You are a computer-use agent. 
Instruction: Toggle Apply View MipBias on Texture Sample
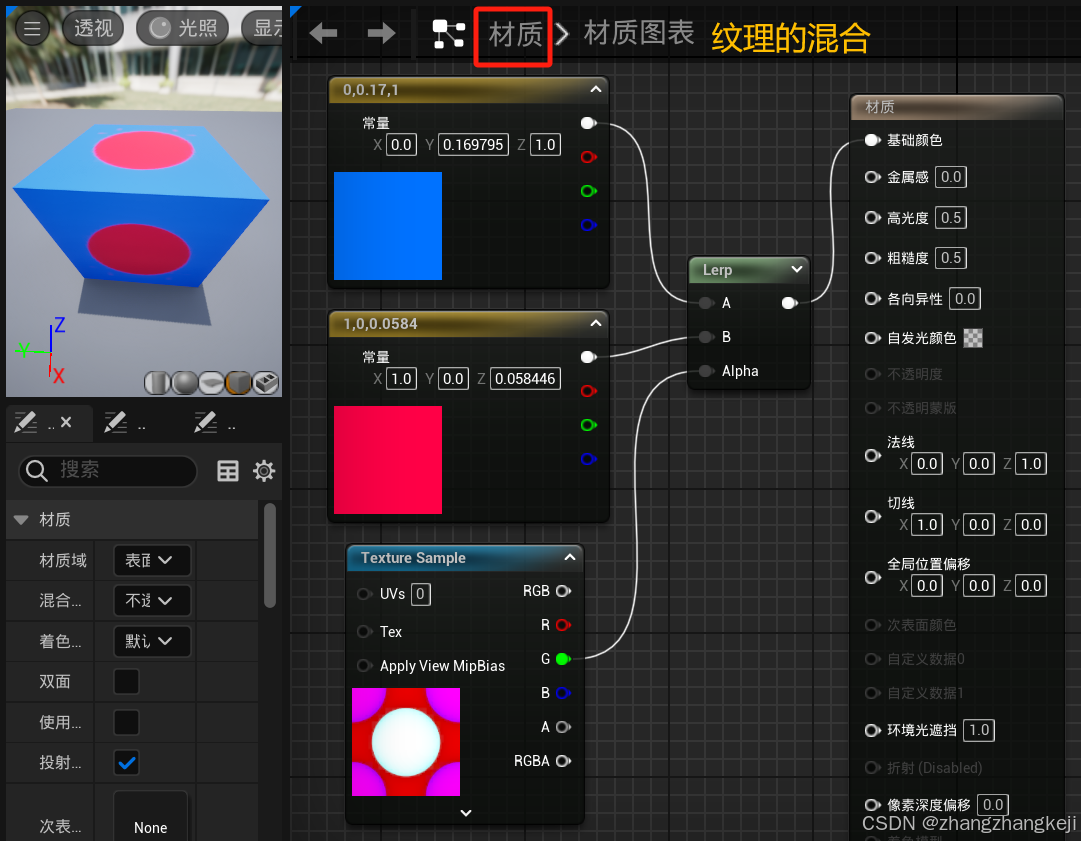365,666
